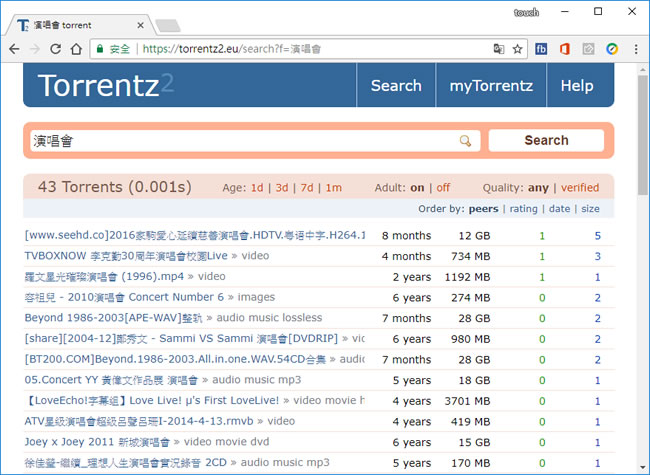Click the address bar URL field
The width and height of the screenshot is (650, 475).
click(300, 48)
